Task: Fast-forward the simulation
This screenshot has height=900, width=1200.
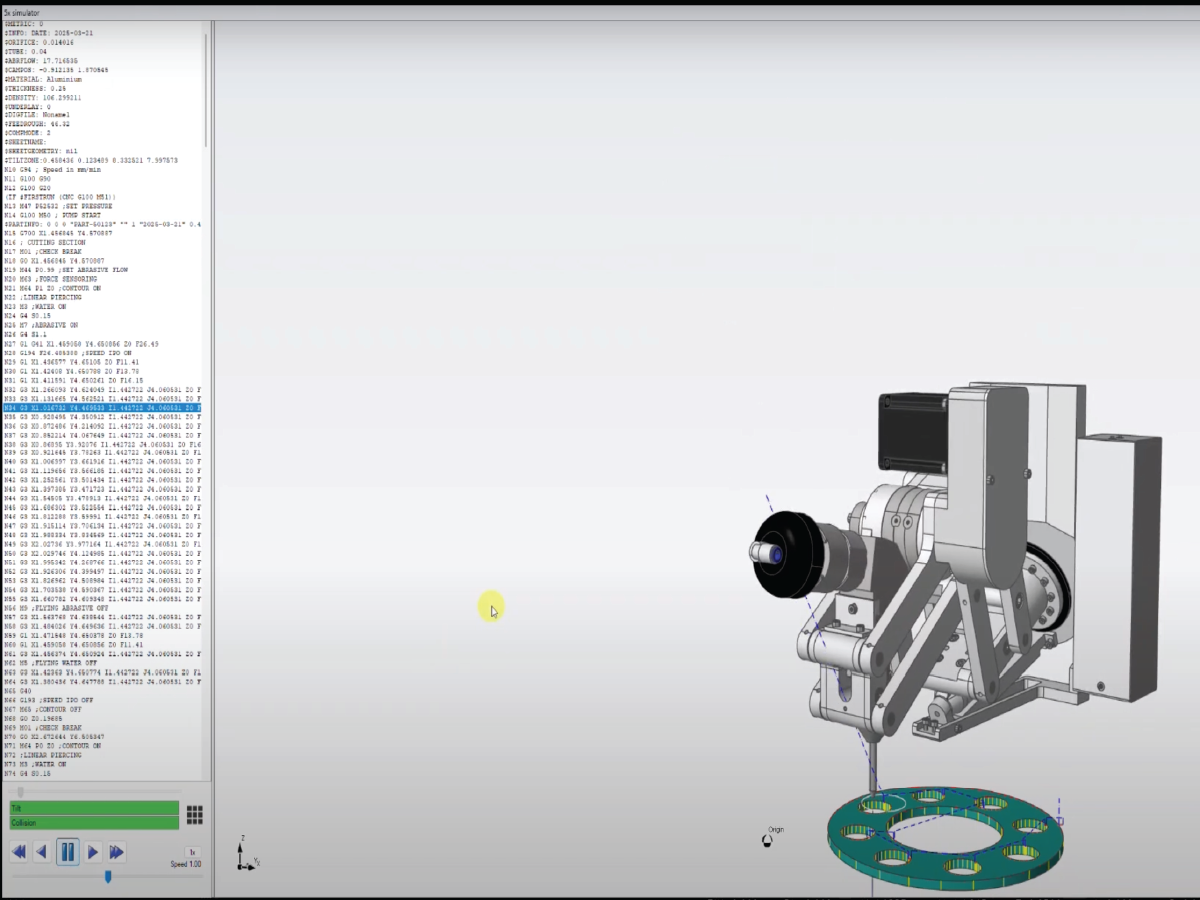Action: point(117,852)
